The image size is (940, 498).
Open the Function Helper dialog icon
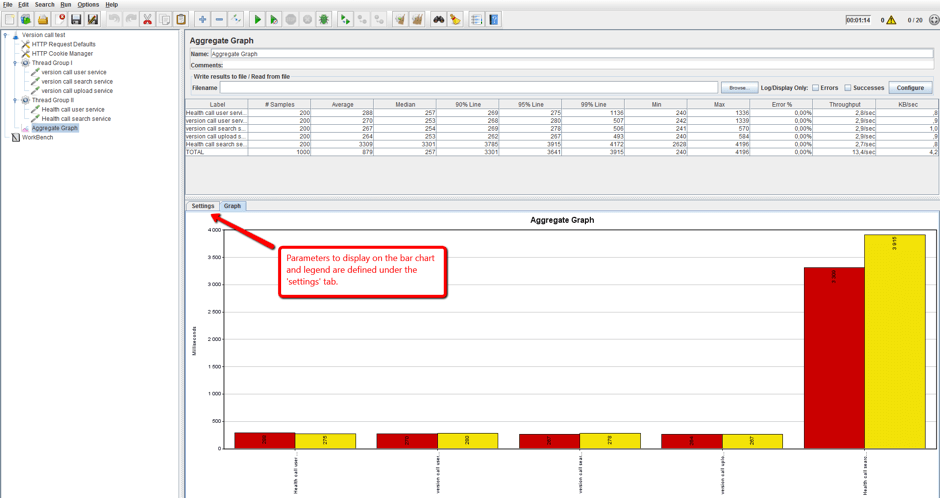tap(477, 20)
